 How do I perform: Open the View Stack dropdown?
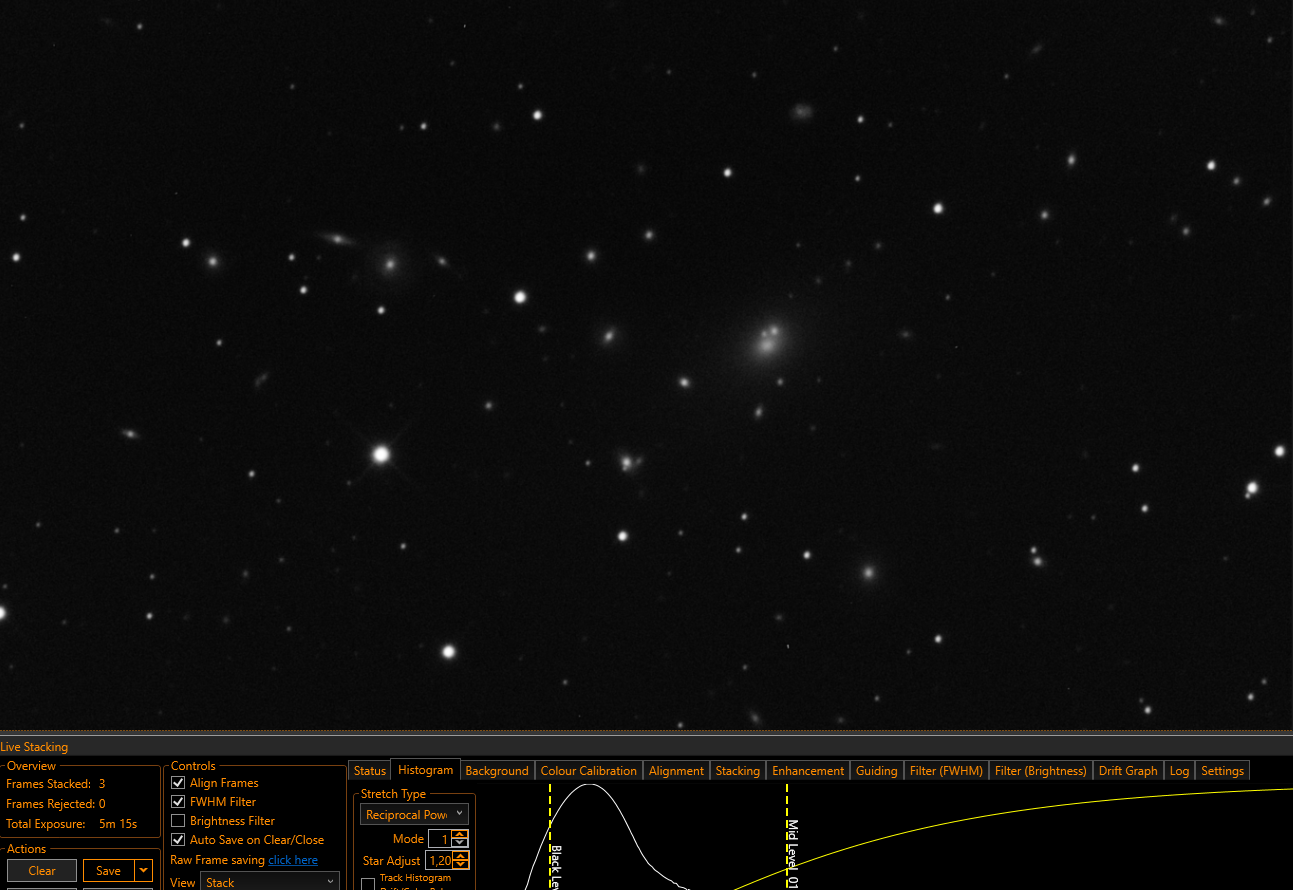coord(270,882)
